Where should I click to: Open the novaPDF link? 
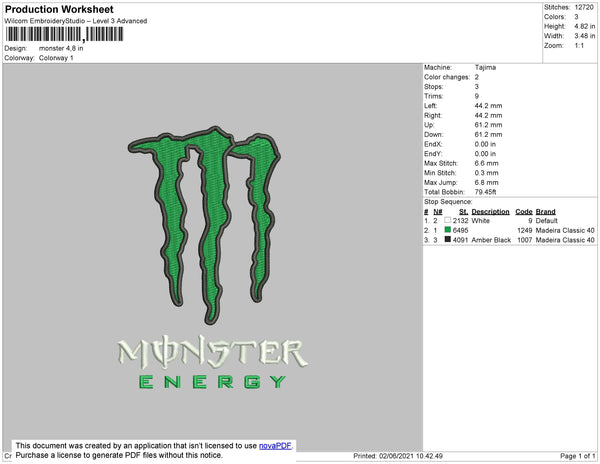point(275,446)
